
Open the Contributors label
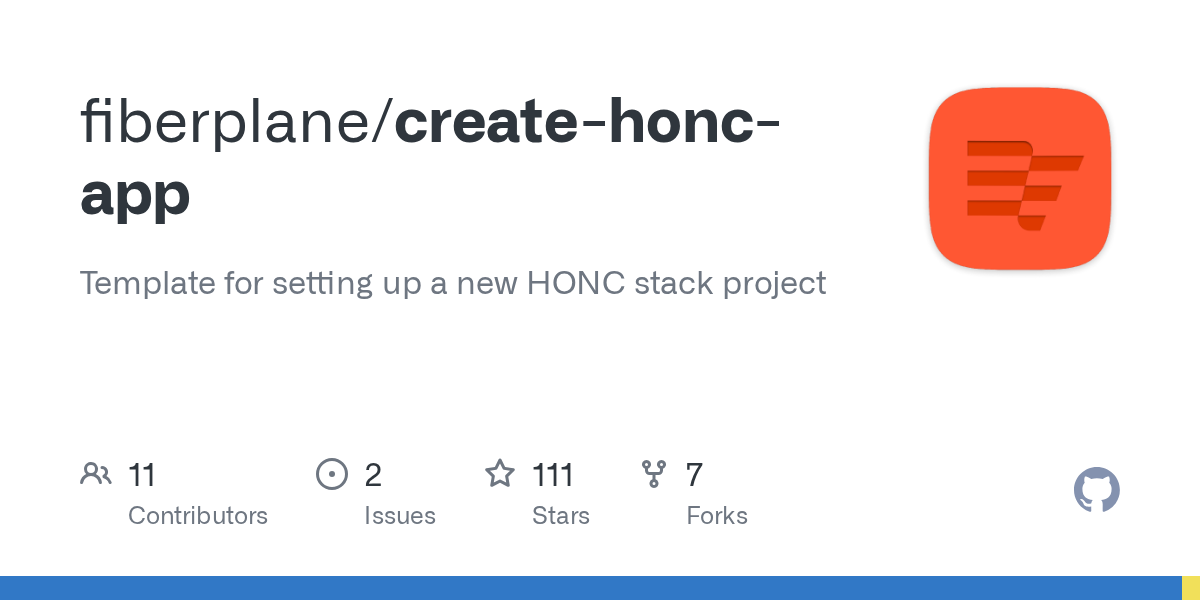click(198, 516)
